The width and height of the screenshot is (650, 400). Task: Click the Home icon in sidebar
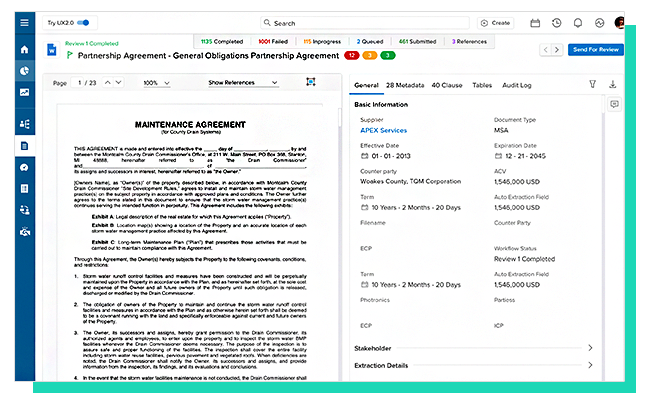(24, 49)
